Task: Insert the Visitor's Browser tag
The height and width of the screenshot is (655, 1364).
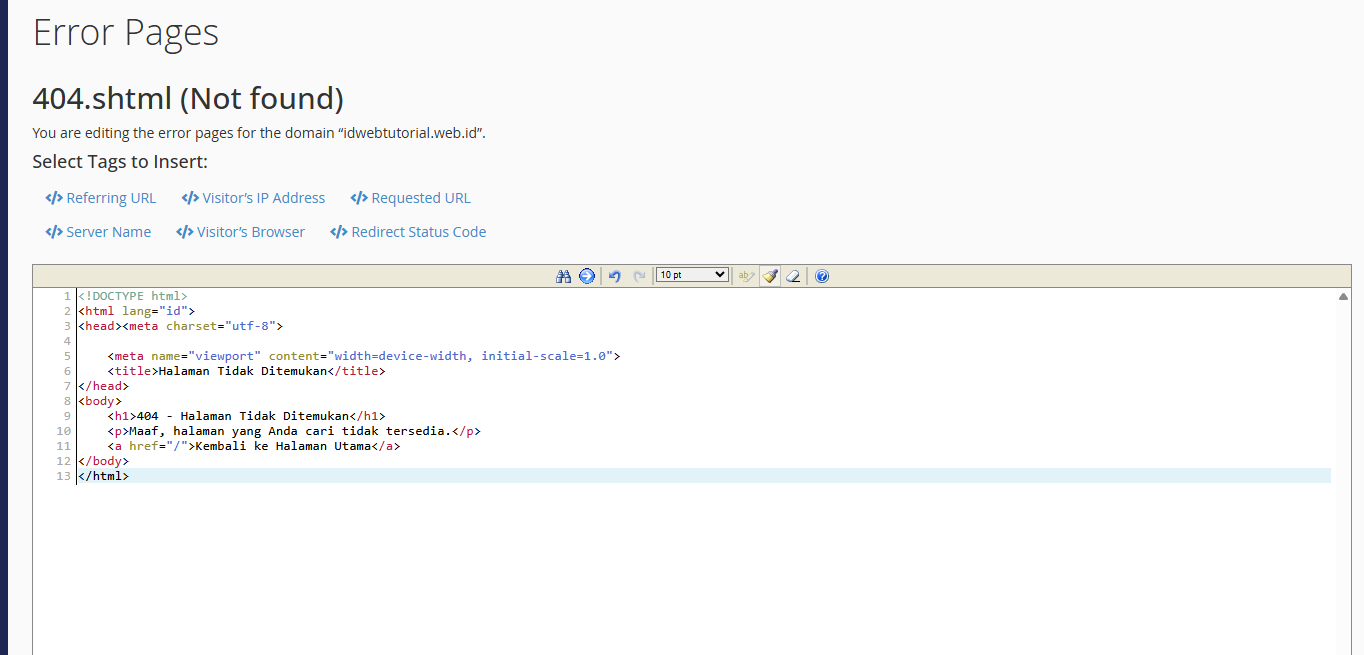Action: click(x=240, y=232)
